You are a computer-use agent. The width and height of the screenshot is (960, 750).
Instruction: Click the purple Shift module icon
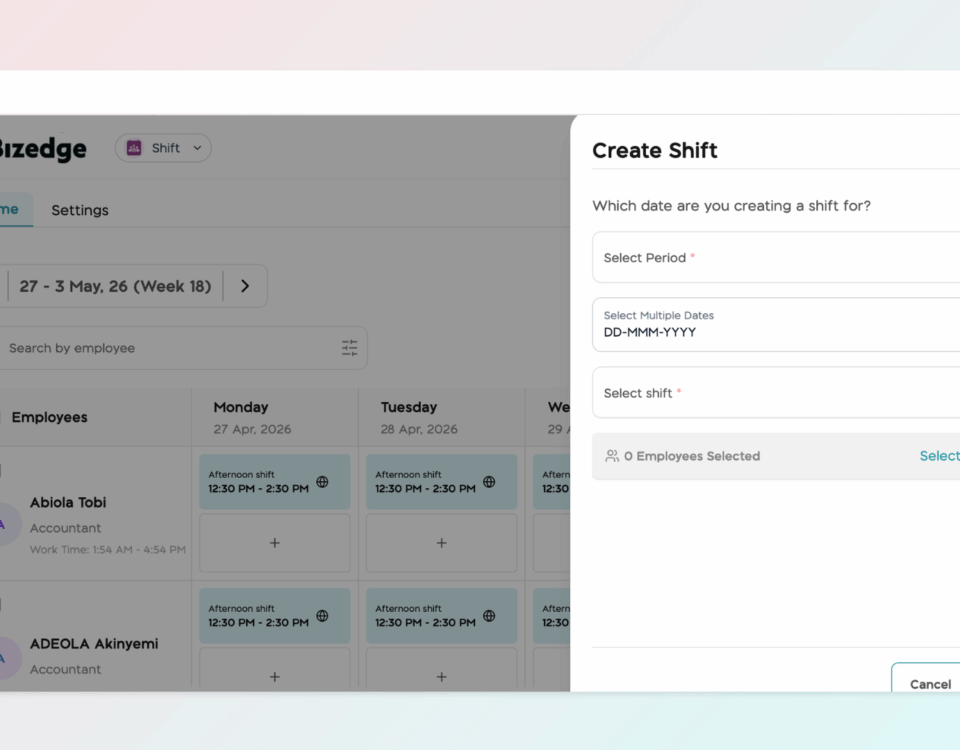(x=134, y=148)
